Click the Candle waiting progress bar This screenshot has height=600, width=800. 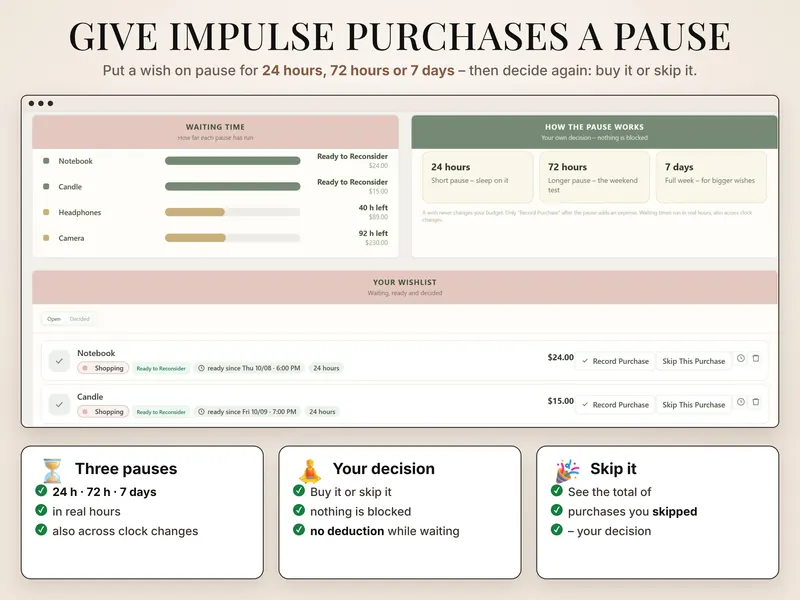(x=233, y=187)
